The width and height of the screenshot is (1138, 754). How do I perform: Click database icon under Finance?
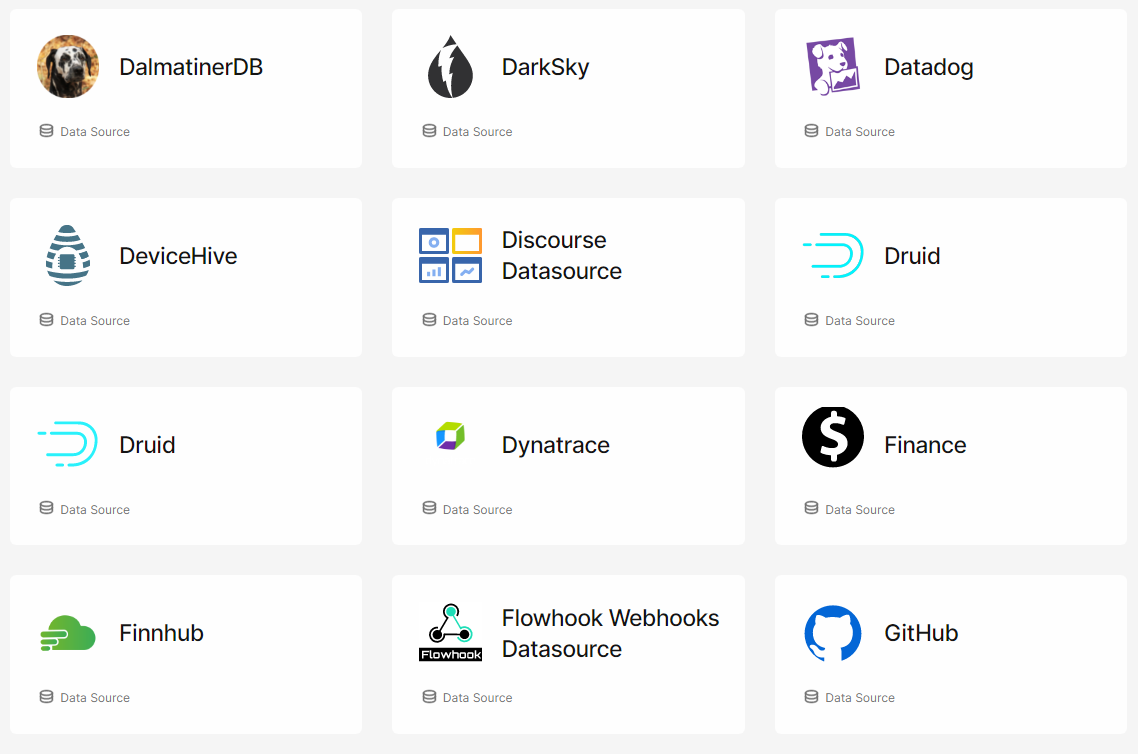click(x=811, y=508)
